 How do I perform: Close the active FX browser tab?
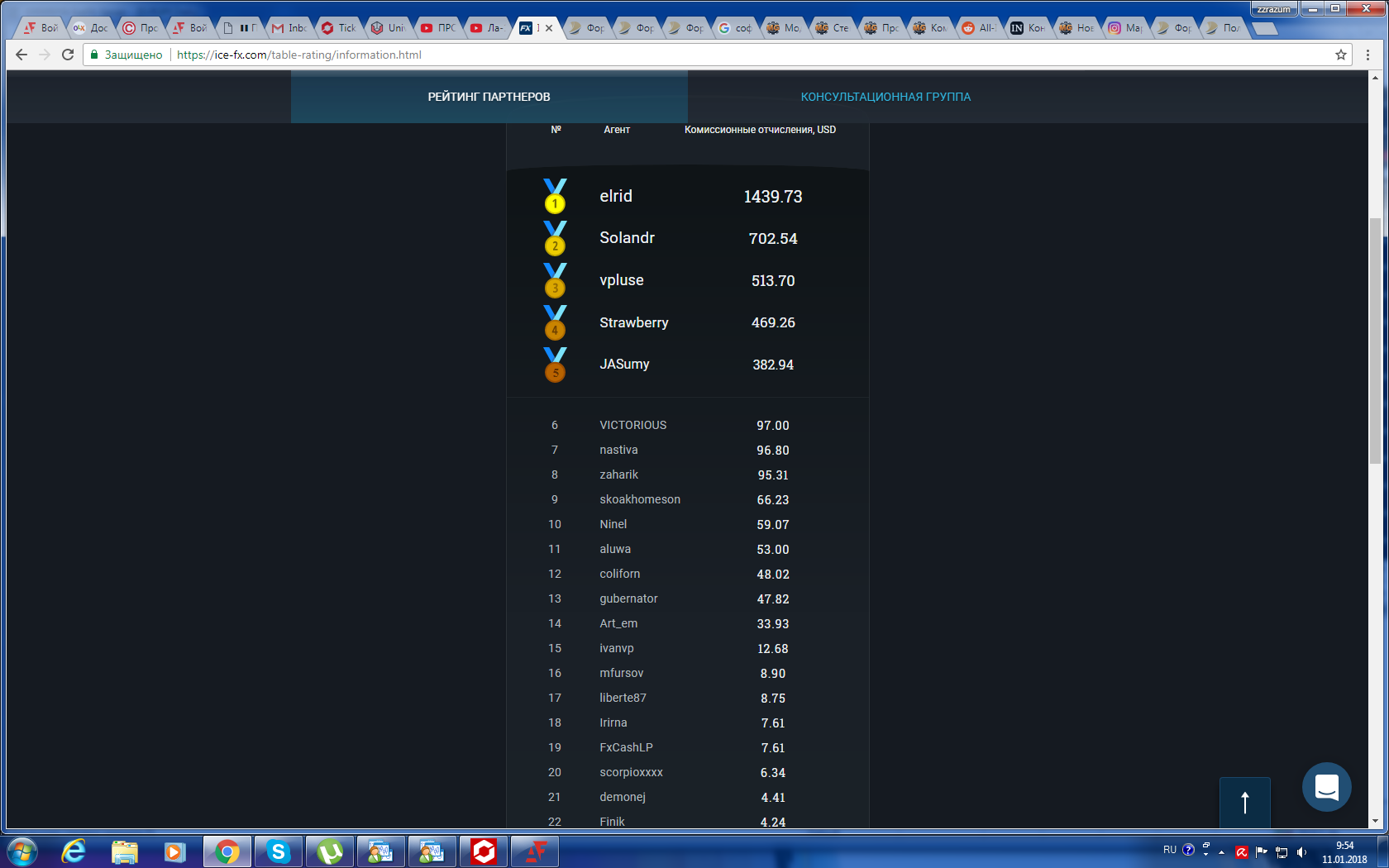click(x=549, y=28)
